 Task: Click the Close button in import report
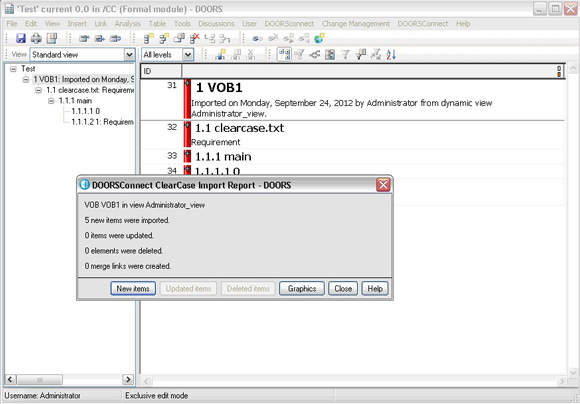click(x=343, y=289)
